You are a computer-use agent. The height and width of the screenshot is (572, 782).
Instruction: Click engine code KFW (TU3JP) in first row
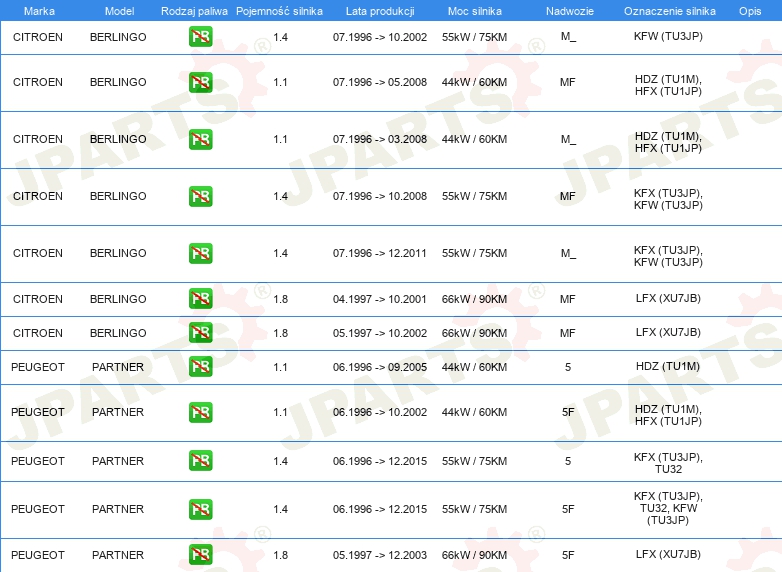(x=668, y=36)
